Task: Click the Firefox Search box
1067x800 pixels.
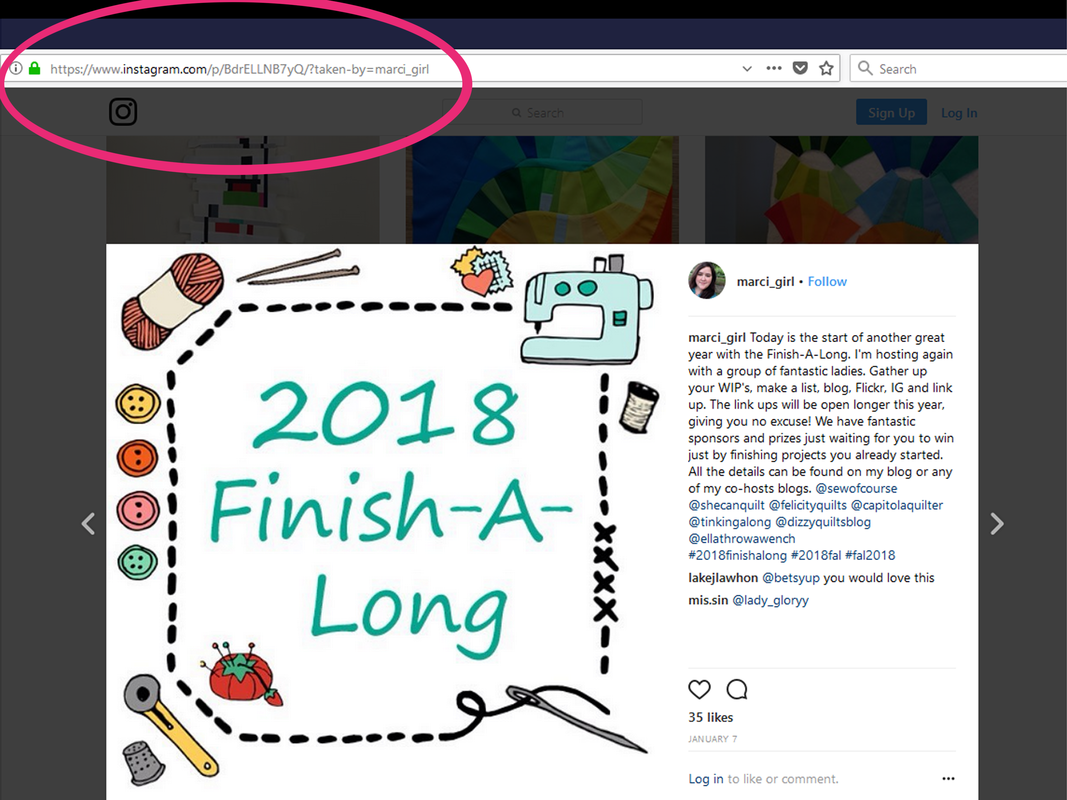Action: (x=958, y=68)
